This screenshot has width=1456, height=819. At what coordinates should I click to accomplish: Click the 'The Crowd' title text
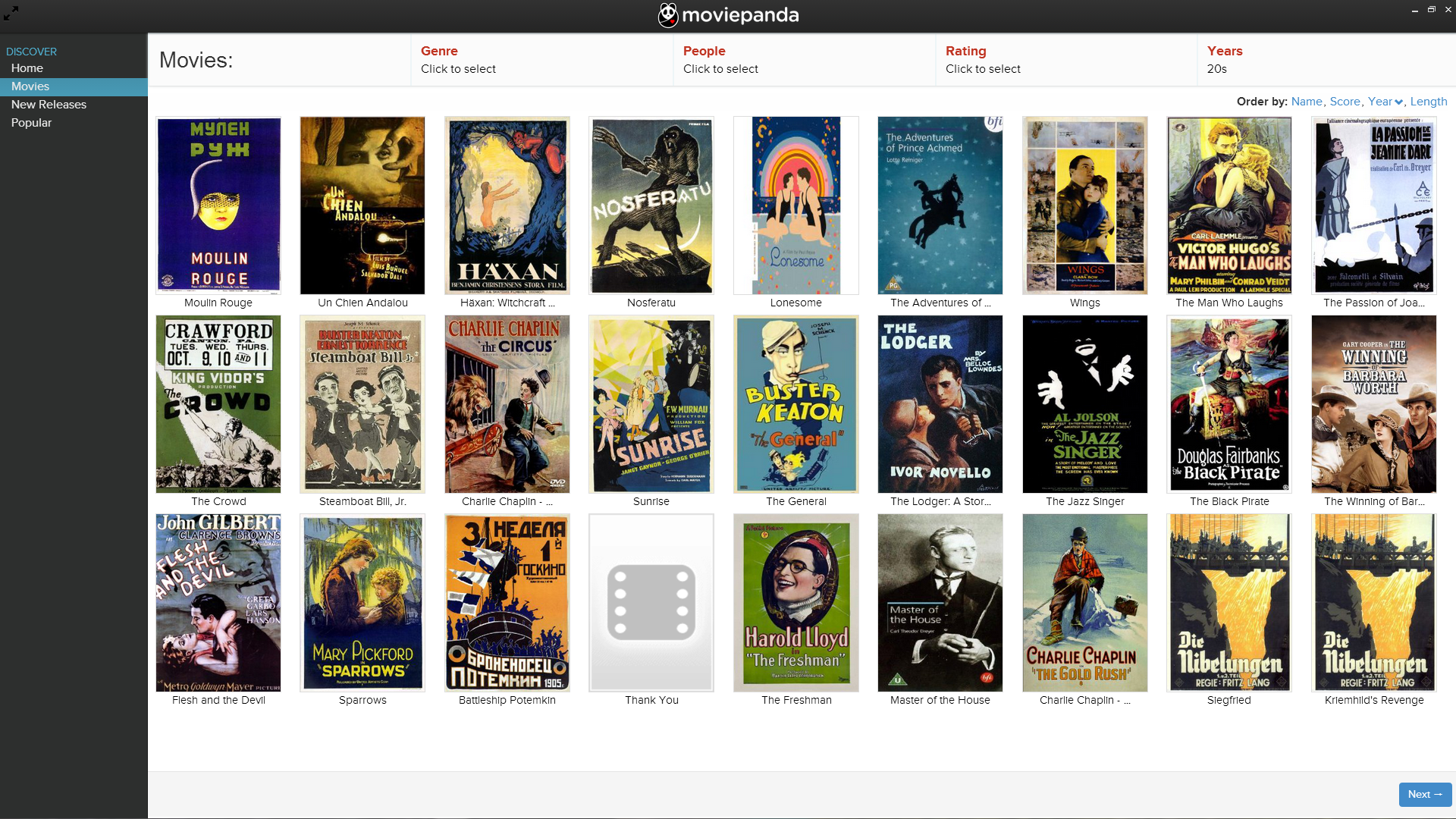coord(218,501)
